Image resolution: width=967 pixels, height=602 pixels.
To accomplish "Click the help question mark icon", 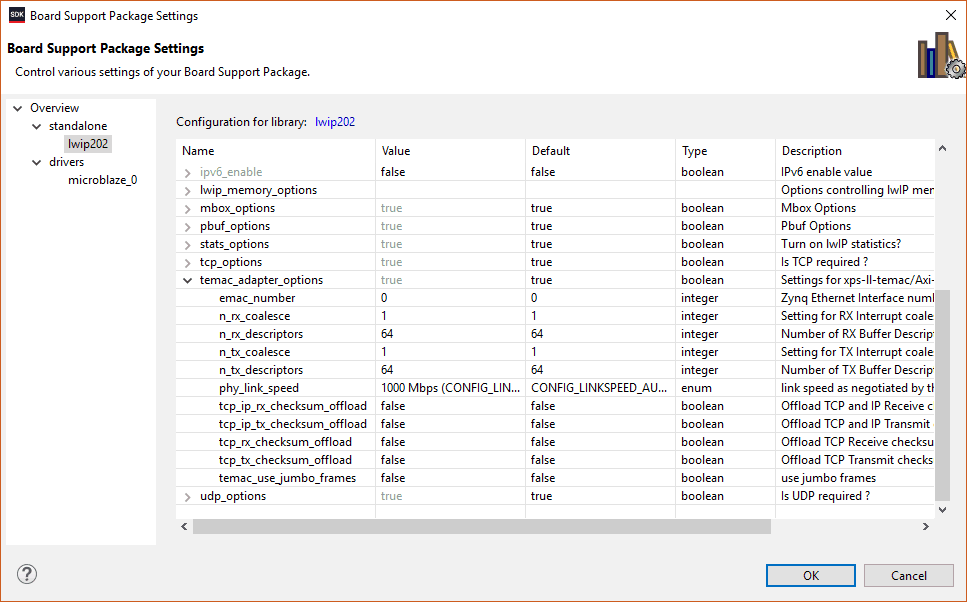I will 27,574.
